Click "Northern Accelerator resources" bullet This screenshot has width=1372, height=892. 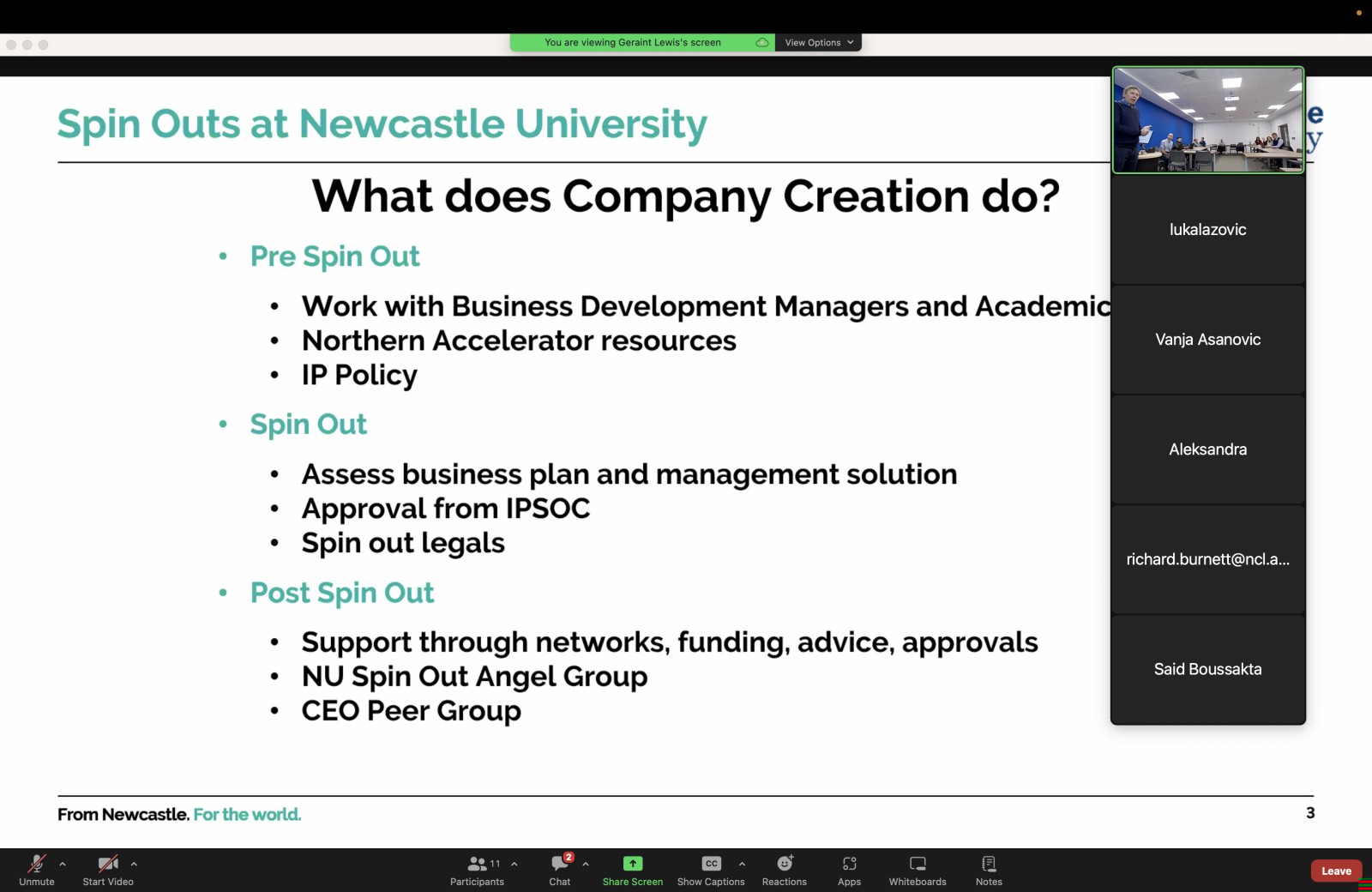(519, 341)
